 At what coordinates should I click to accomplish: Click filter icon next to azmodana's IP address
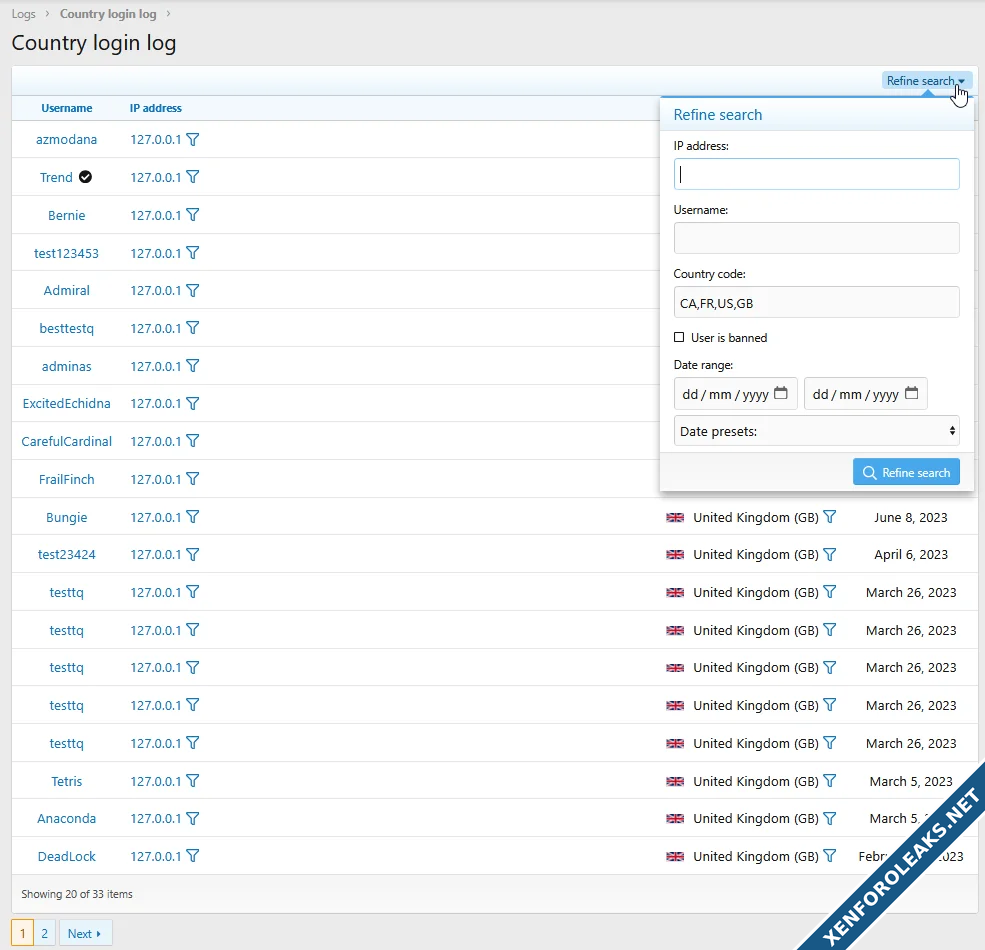click(193, 140)
